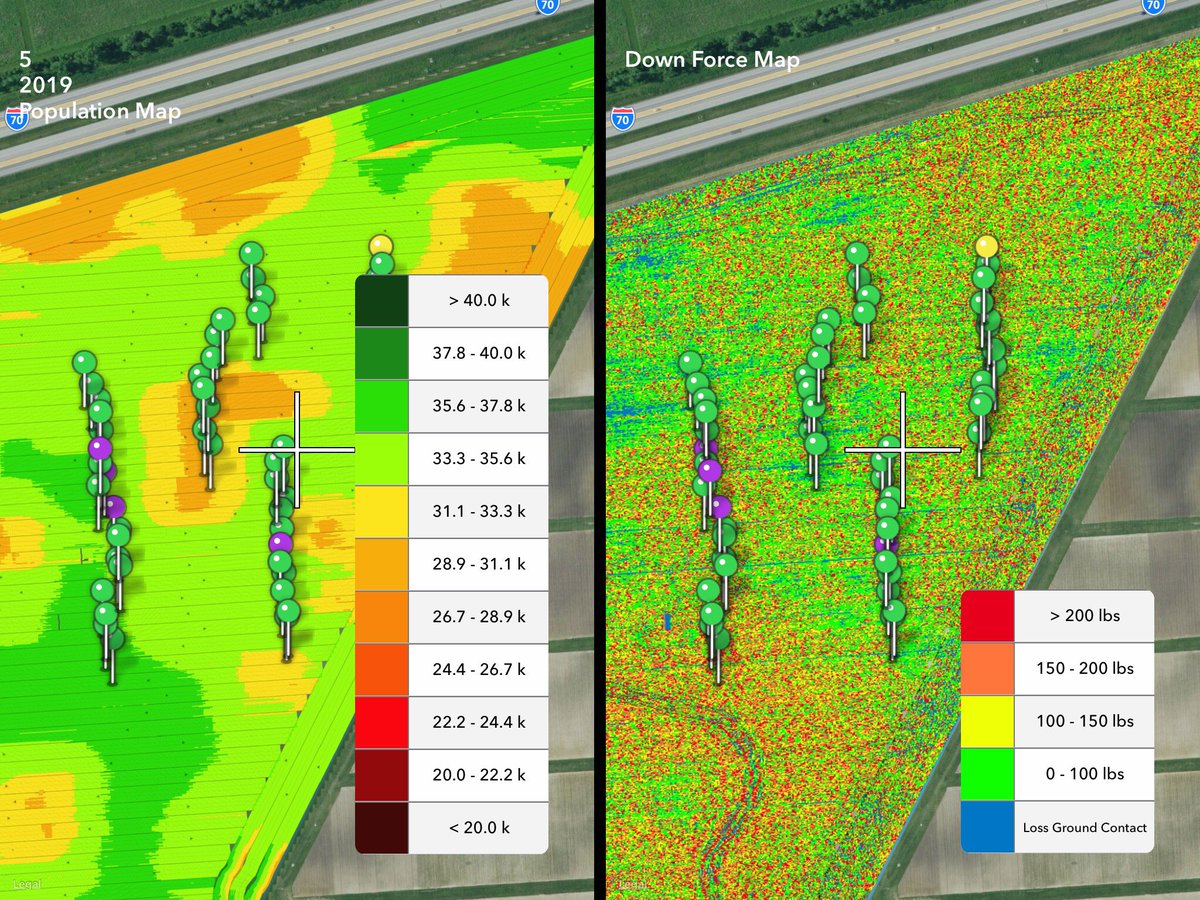The height and width of the screenshot is (900, 1200).
Task: Select the 'Loss Ground Contact' legend label
Action: pos(1084,827)
